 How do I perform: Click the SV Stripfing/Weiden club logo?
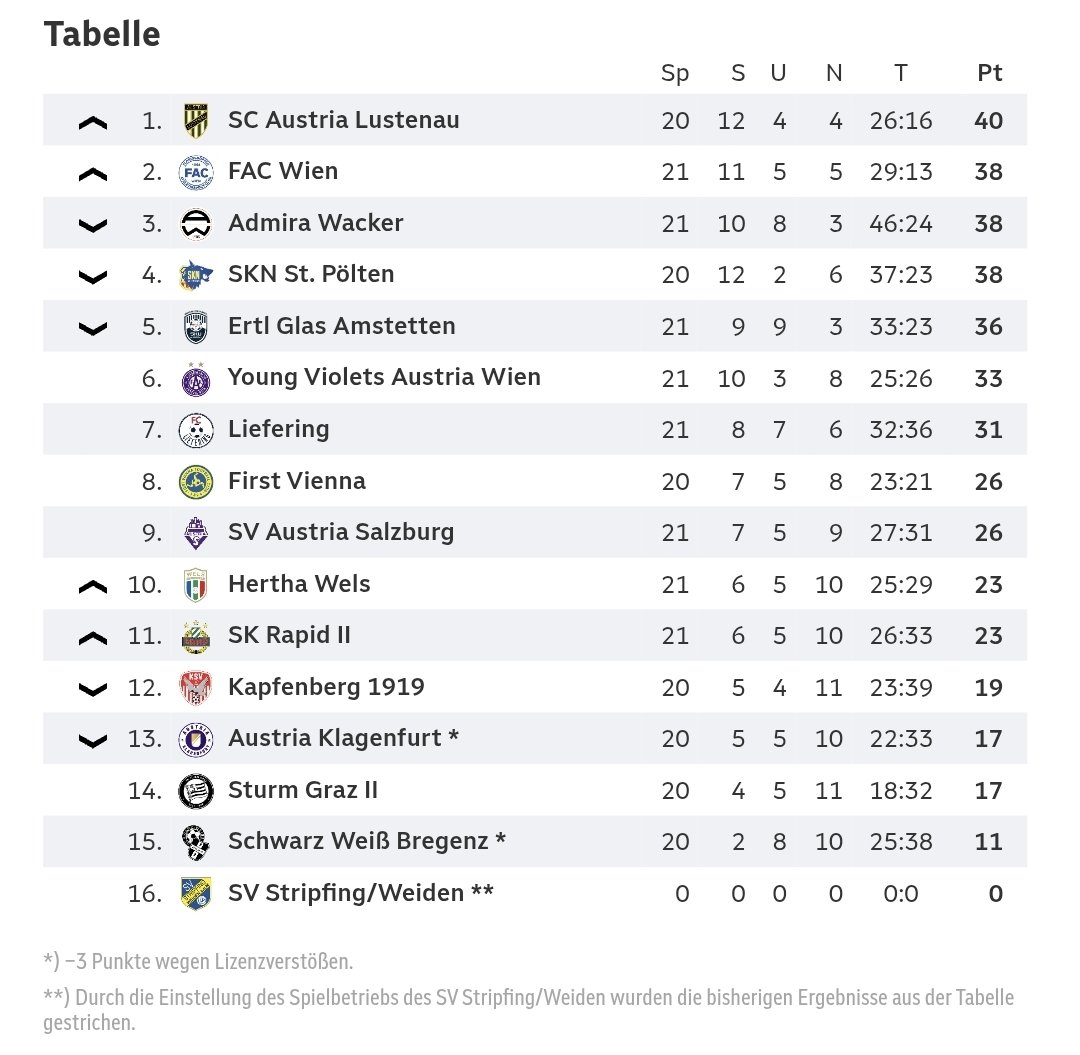pyautogui.click(x=195, y=893)
